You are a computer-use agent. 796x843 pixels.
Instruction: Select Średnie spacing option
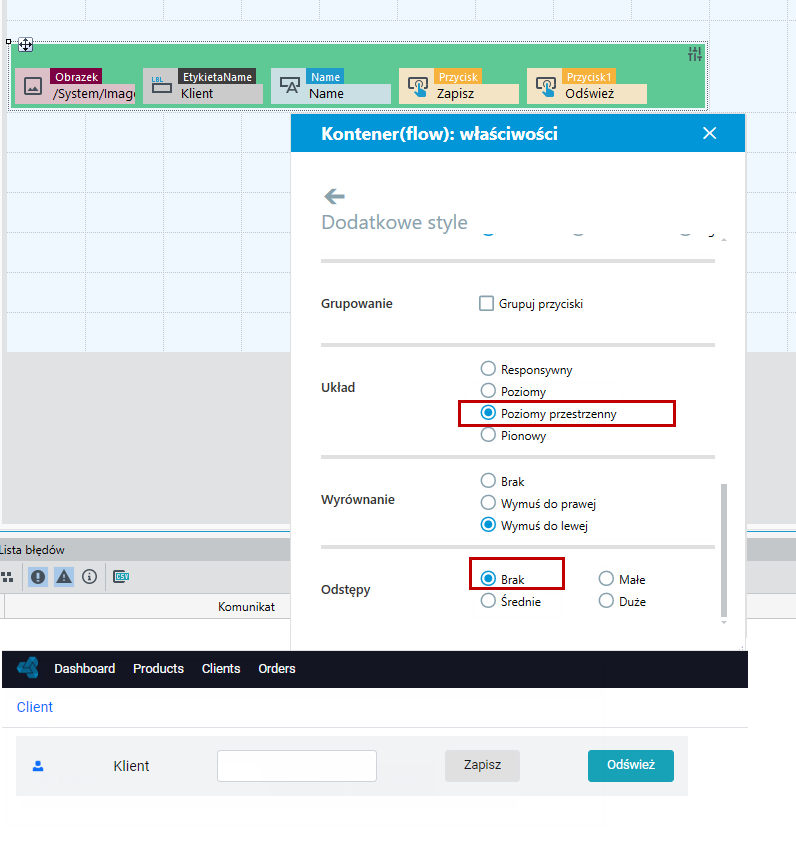488,601
